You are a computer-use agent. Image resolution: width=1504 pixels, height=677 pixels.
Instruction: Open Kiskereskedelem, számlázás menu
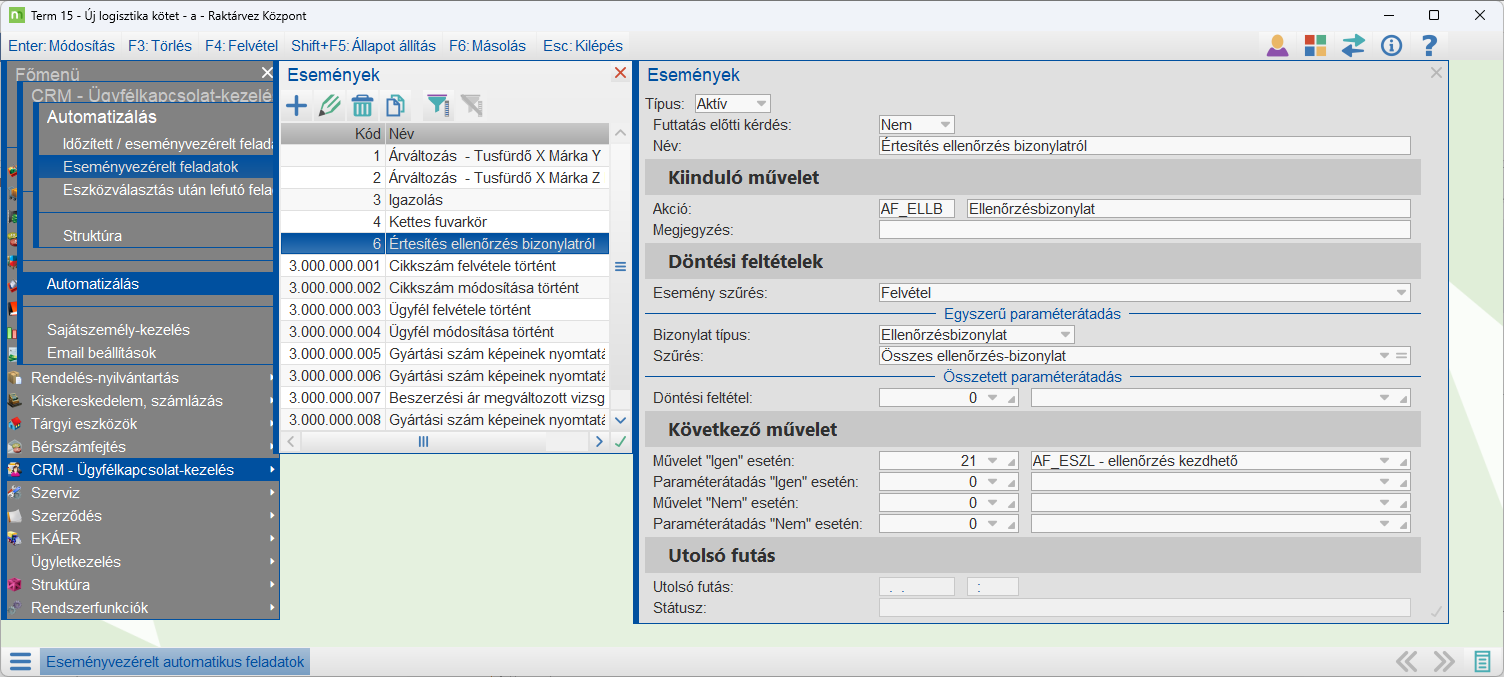click(x=141, y=401)
